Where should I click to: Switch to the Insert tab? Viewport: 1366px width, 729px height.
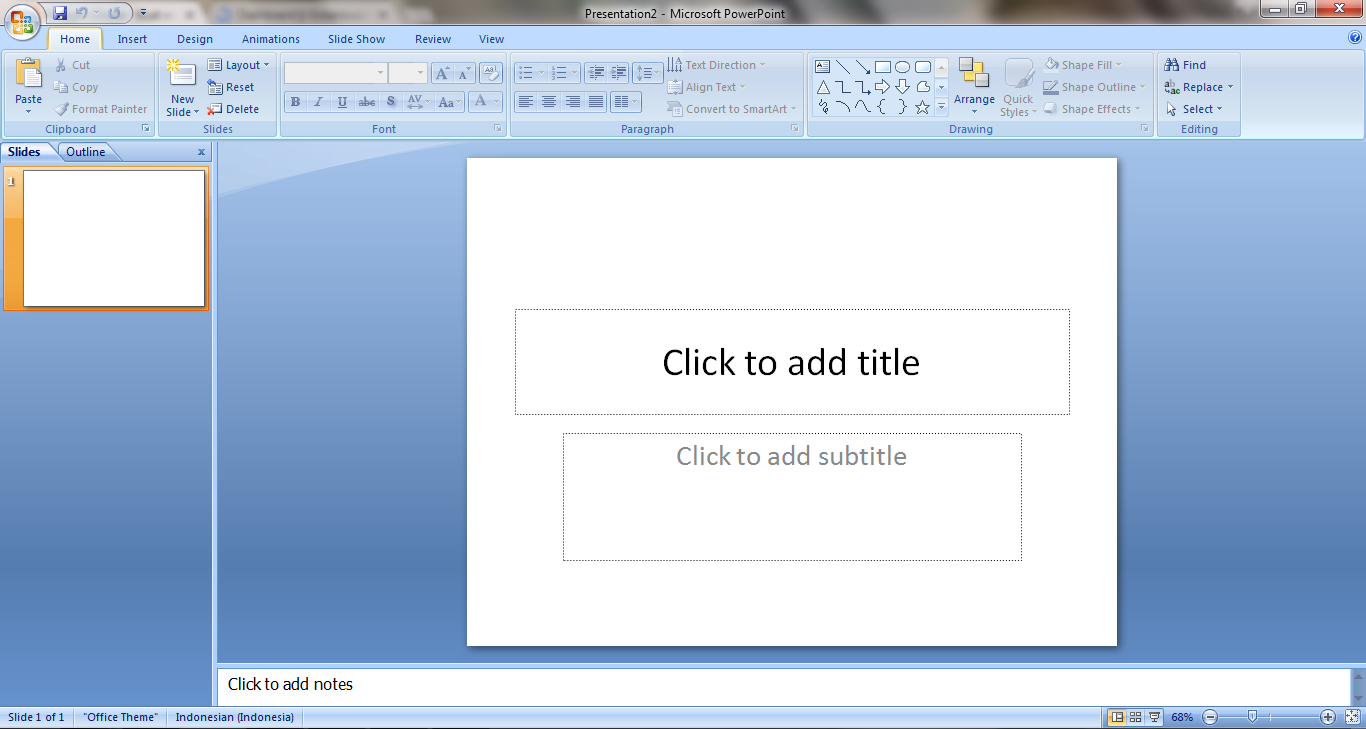tap(132, 39)
